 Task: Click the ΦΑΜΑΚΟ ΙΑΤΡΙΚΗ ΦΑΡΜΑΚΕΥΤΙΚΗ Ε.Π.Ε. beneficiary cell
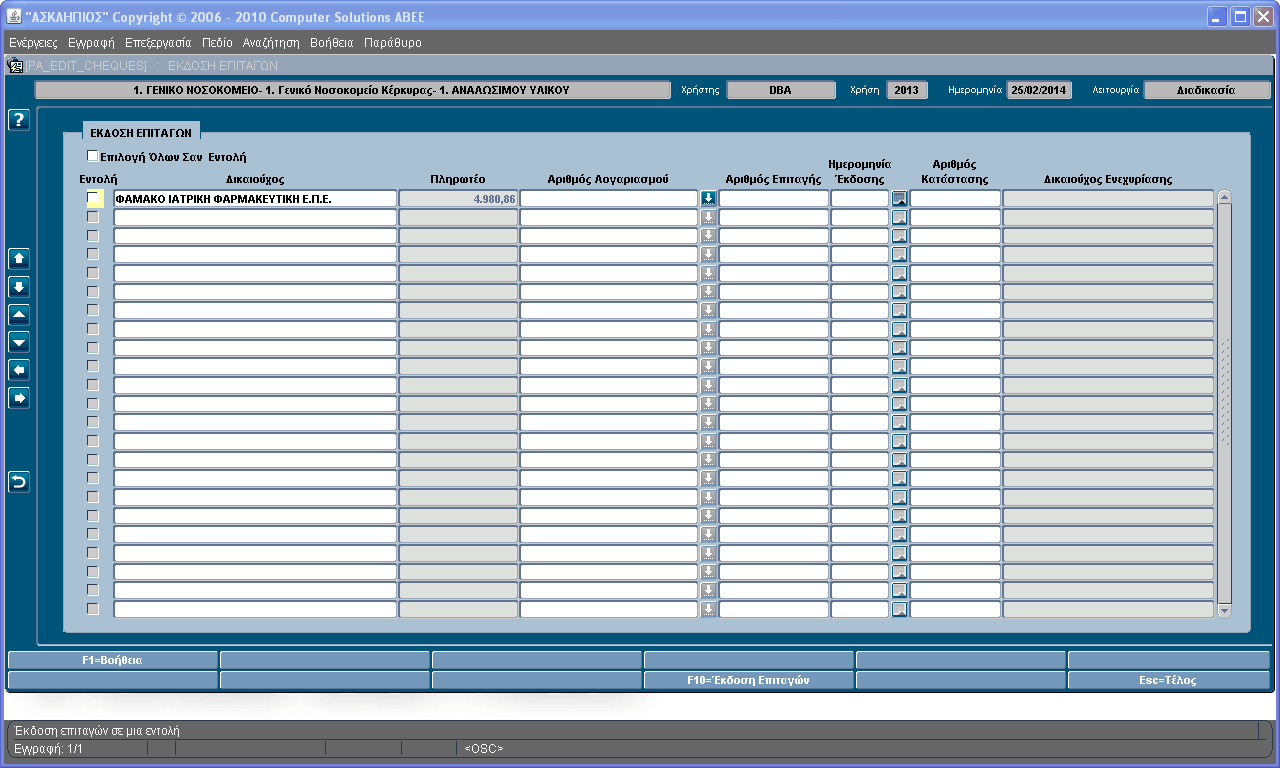tap(255, 199)
